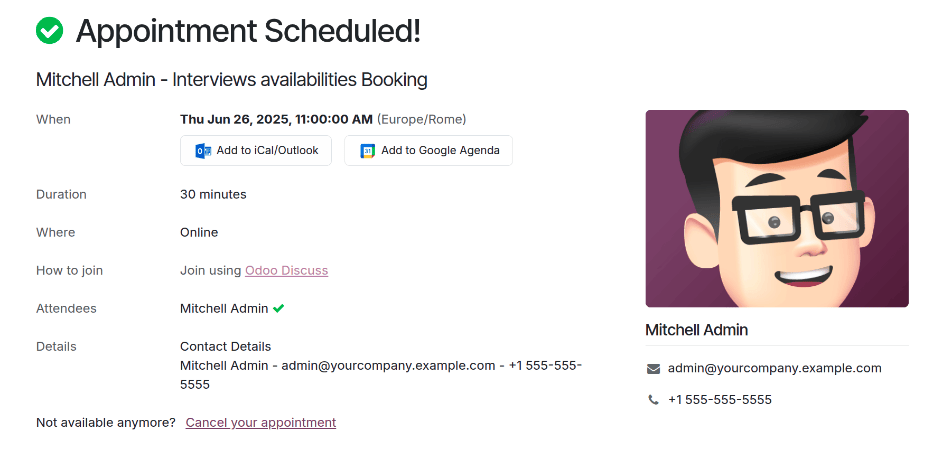The height and width of the screenshot is (450, 933).
Task: Click the admin@yourcompany.example.com address under the avatar
Action: coord(774,368)
